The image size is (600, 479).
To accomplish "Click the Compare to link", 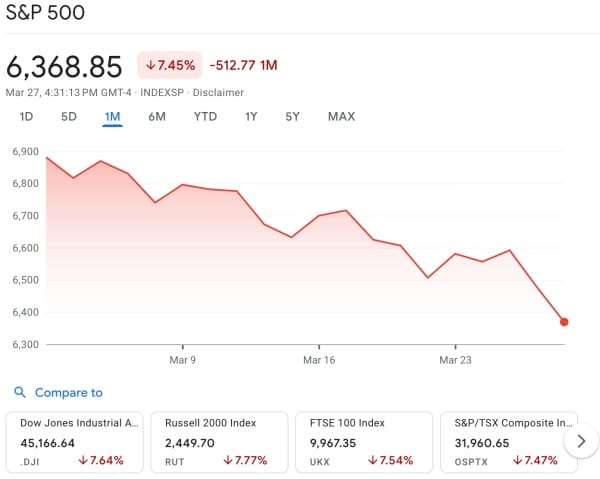I will 68,393.
